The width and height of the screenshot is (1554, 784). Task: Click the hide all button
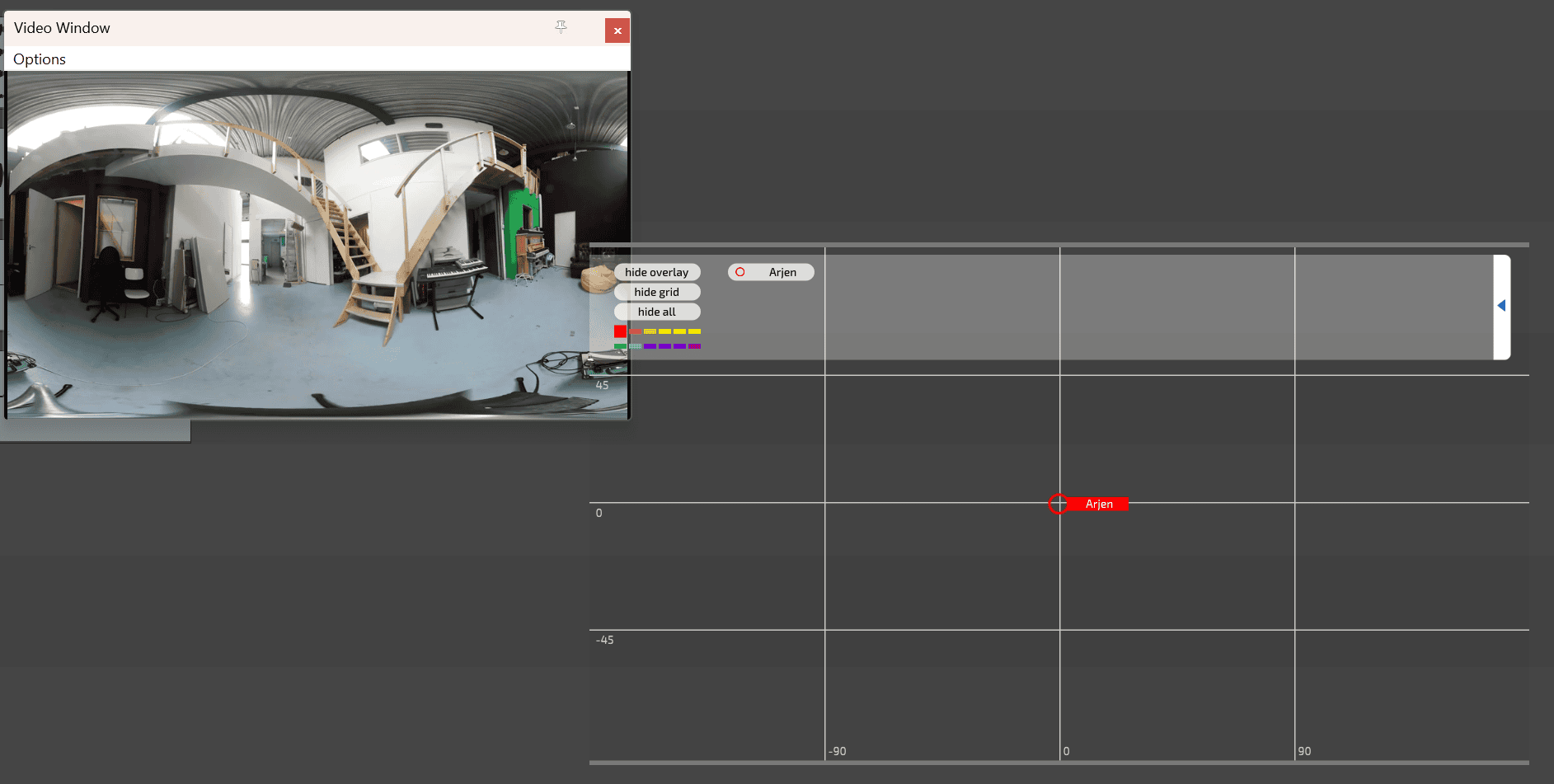(657, 312)
